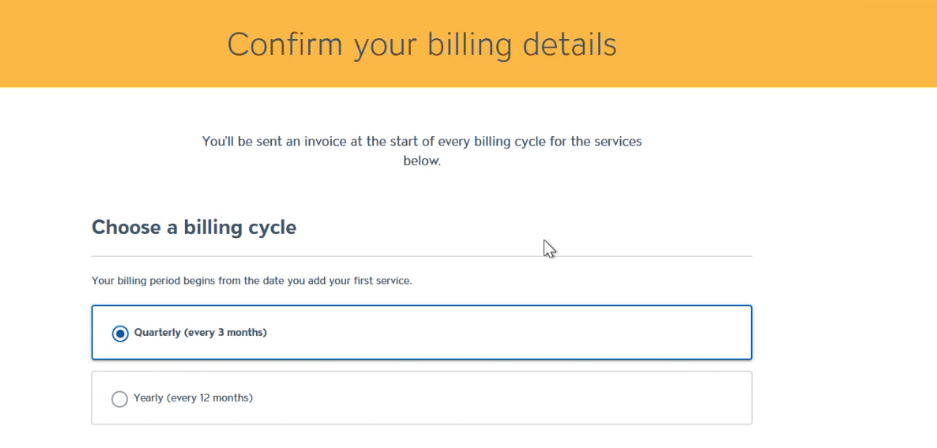Click the orange header banner's empty area
This screenshot has width=937, height=448.
800,44
